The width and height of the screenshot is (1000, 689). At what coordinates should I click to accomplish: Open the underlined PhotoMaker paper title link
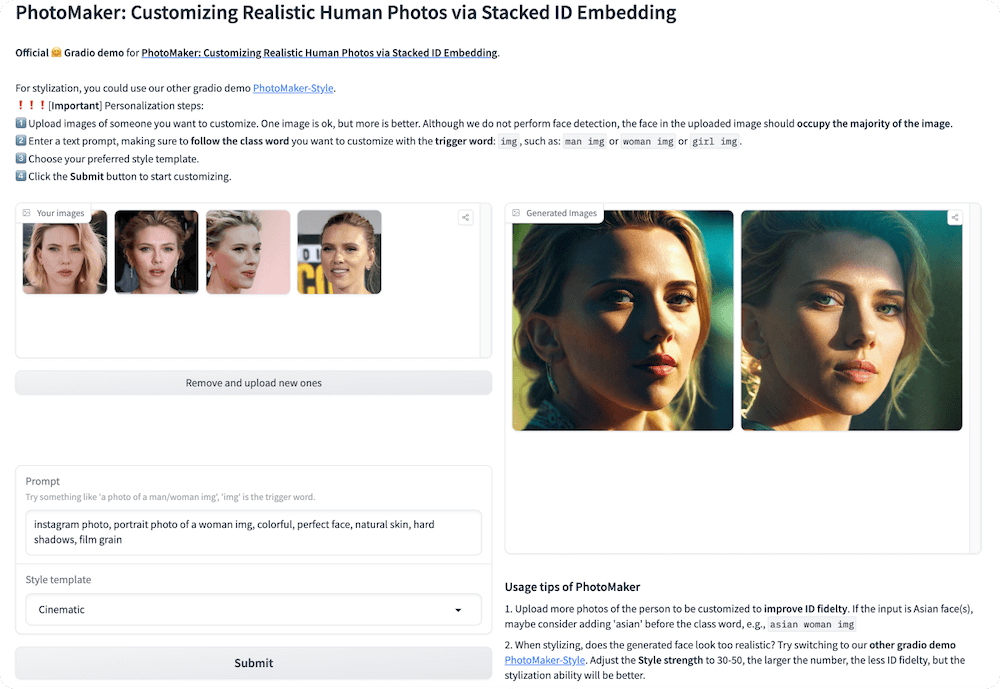319,53
